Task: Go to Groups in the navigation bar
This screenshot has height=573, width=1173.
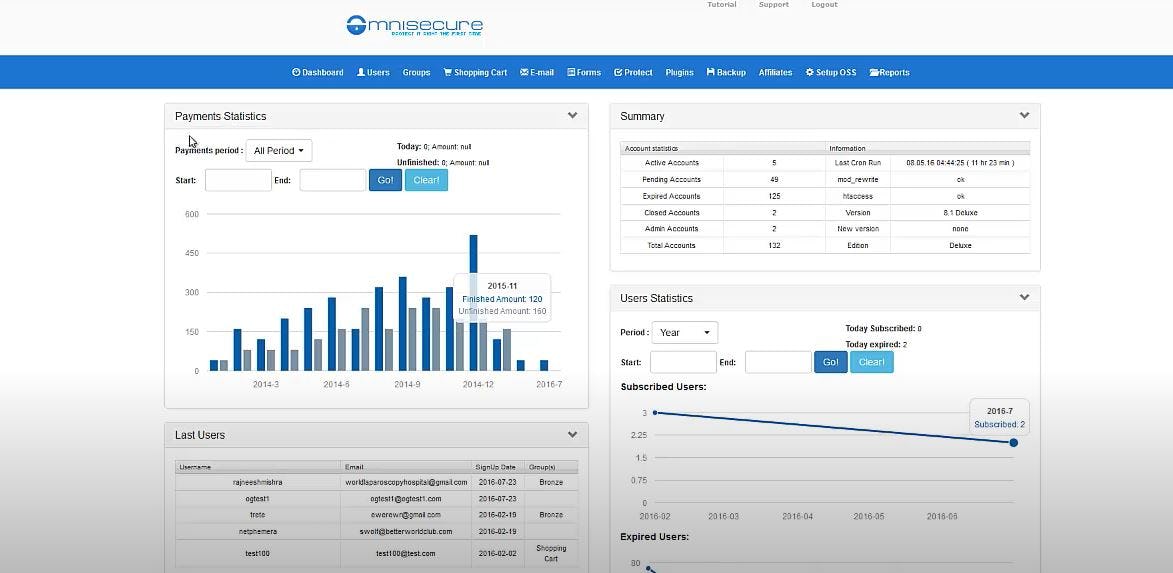Action: pyautogui.click(x=417, y=73)
